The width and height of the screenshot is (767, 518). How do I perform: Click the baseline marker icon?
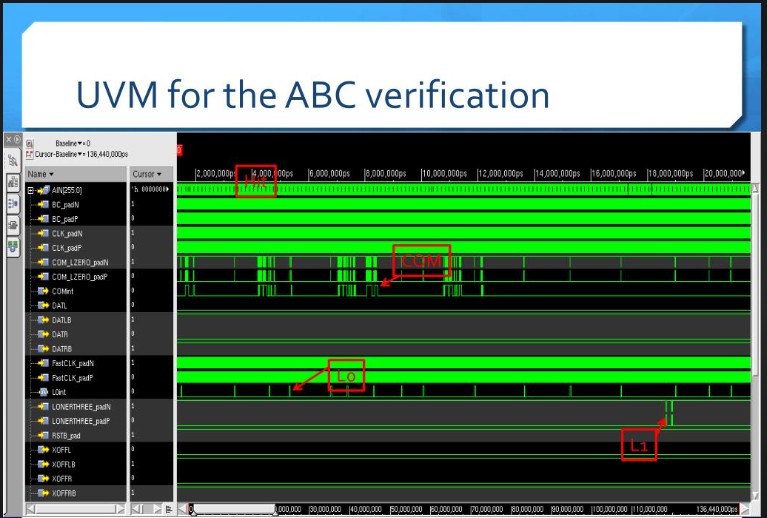[29, 144]
